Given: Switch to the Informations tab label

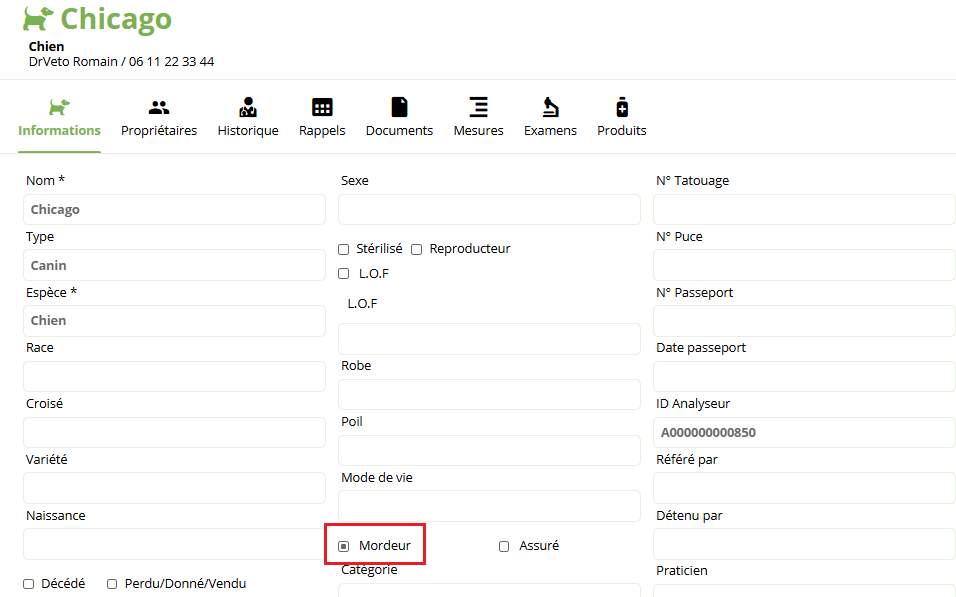Looking at the screenshot, I should pos(59,130).
